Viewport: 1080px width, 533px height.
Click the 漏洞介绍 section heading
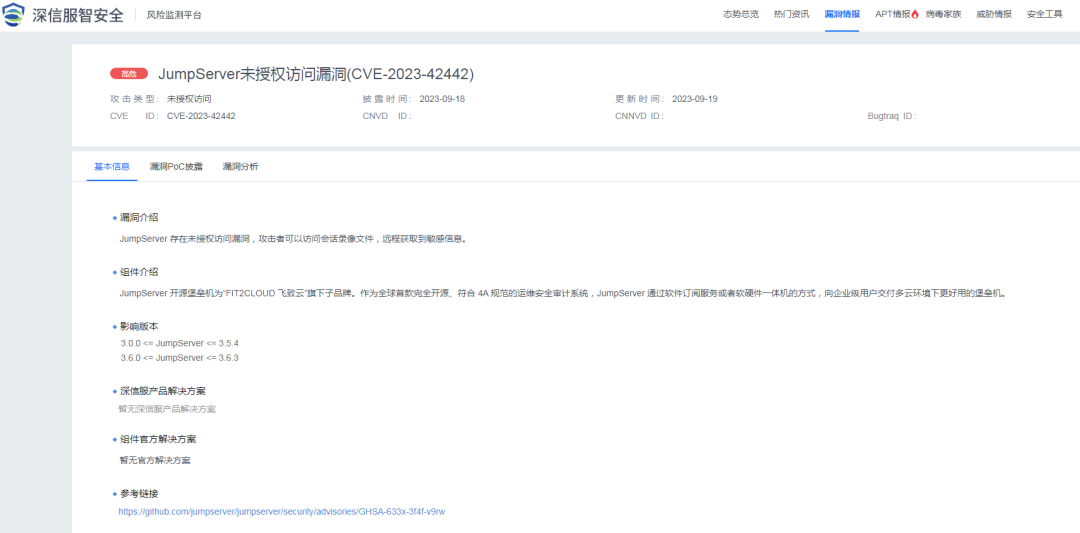[x=139, y=218]
